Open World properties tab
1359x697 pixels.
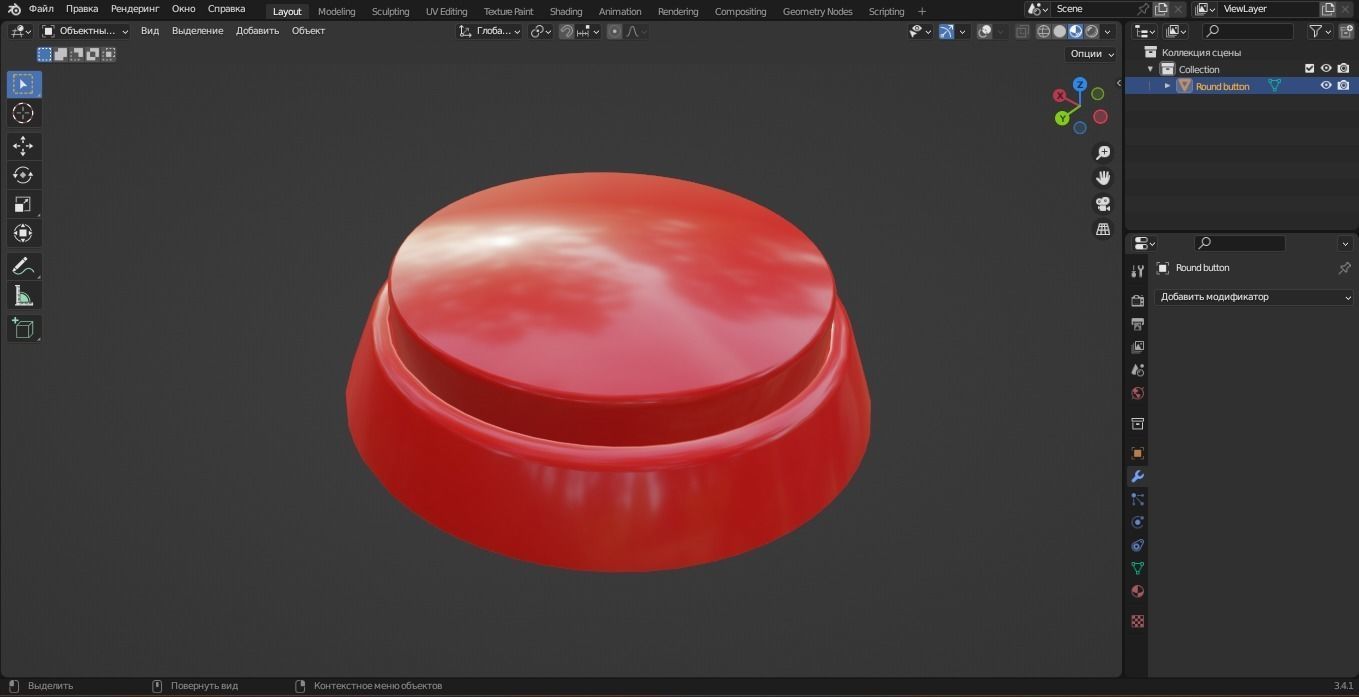1137,393
